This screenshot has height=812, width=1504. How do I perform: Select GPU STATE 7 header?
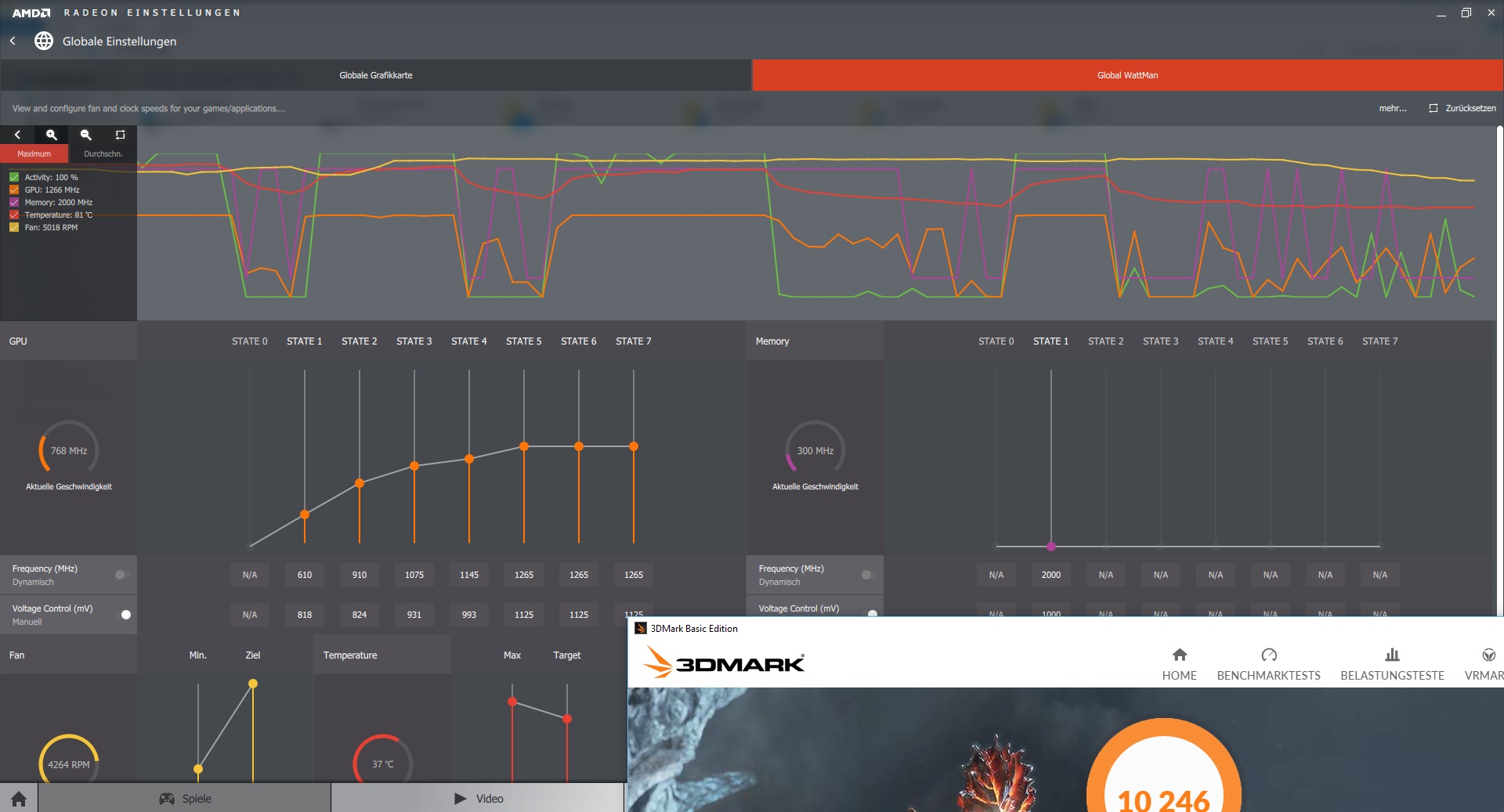(x=634, y=341)
